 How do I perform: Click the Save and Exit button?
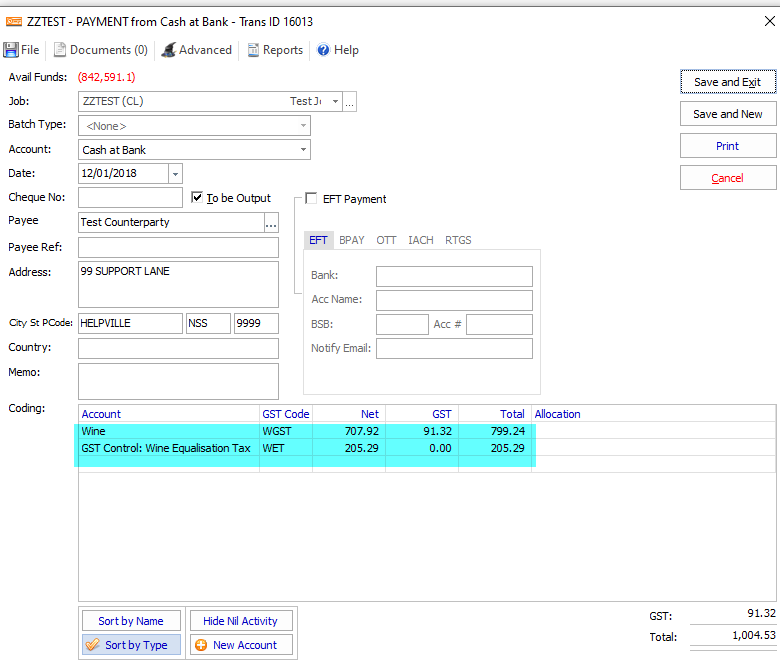tap(727, 83)
